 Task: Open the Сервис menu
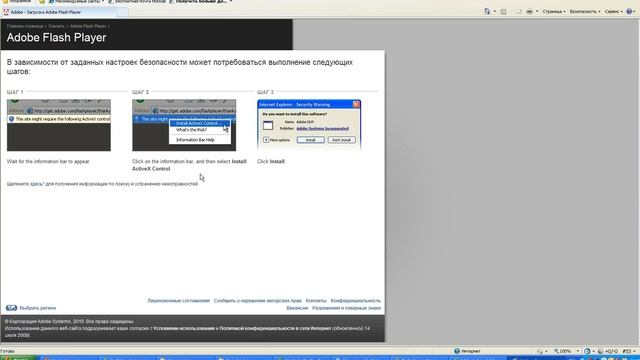pyautogui.click(x=613, y=12)
